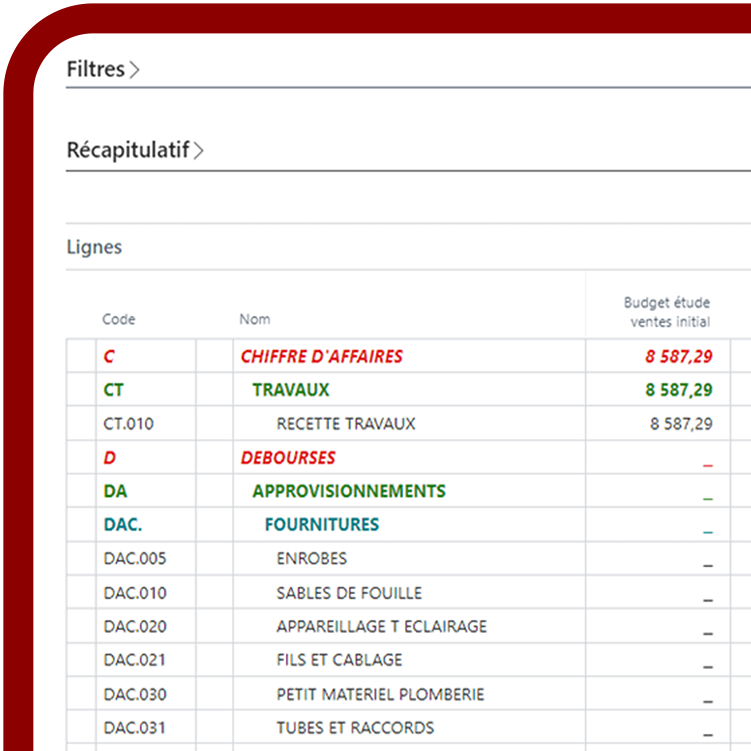The height and width of the screenshot is (751, 751).
Task: Click the FILS ET CABLAGE line
Action: (339, 660)
